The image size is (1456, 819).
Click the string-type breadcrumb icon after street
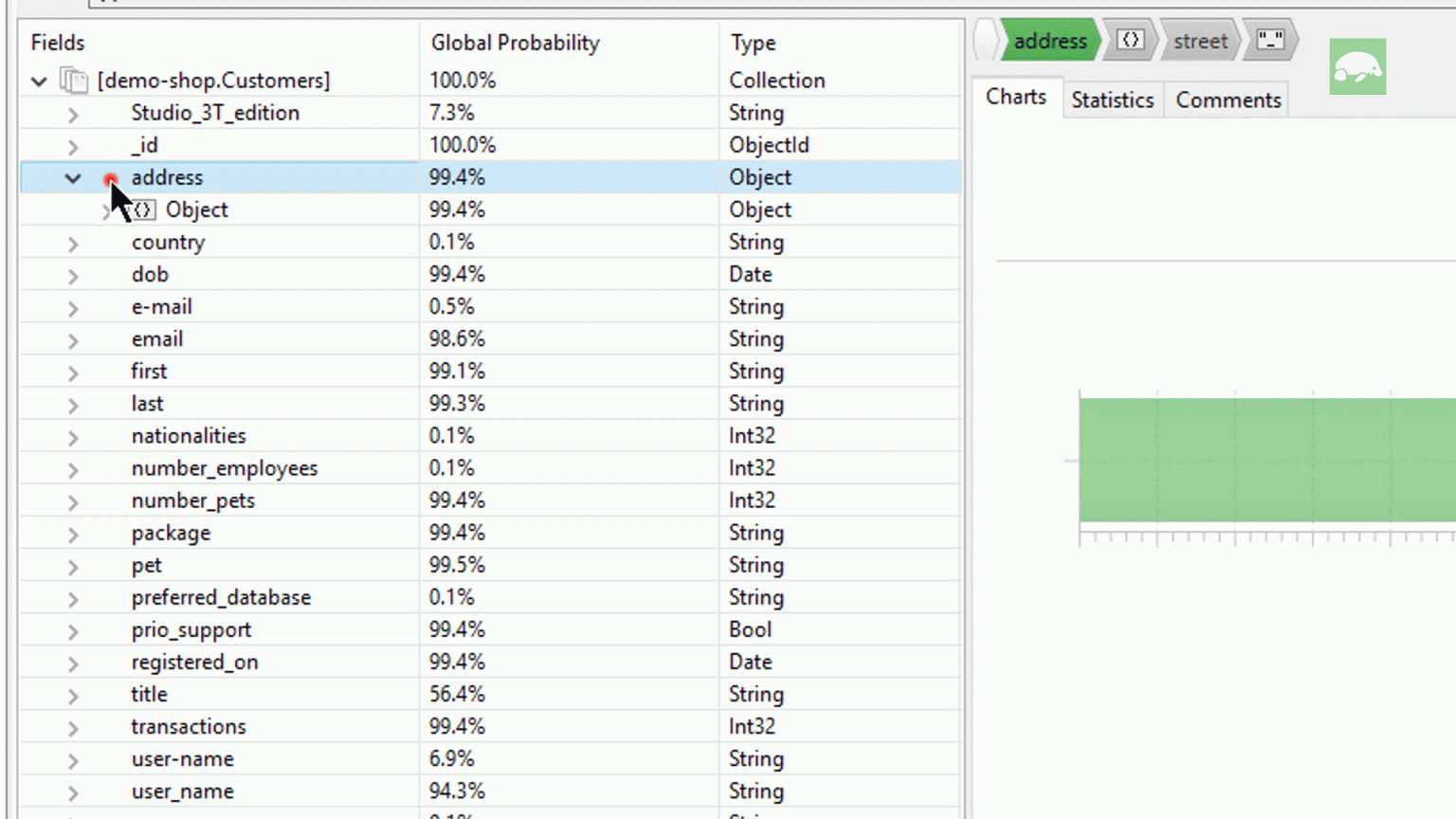[x=1270, y=41]
